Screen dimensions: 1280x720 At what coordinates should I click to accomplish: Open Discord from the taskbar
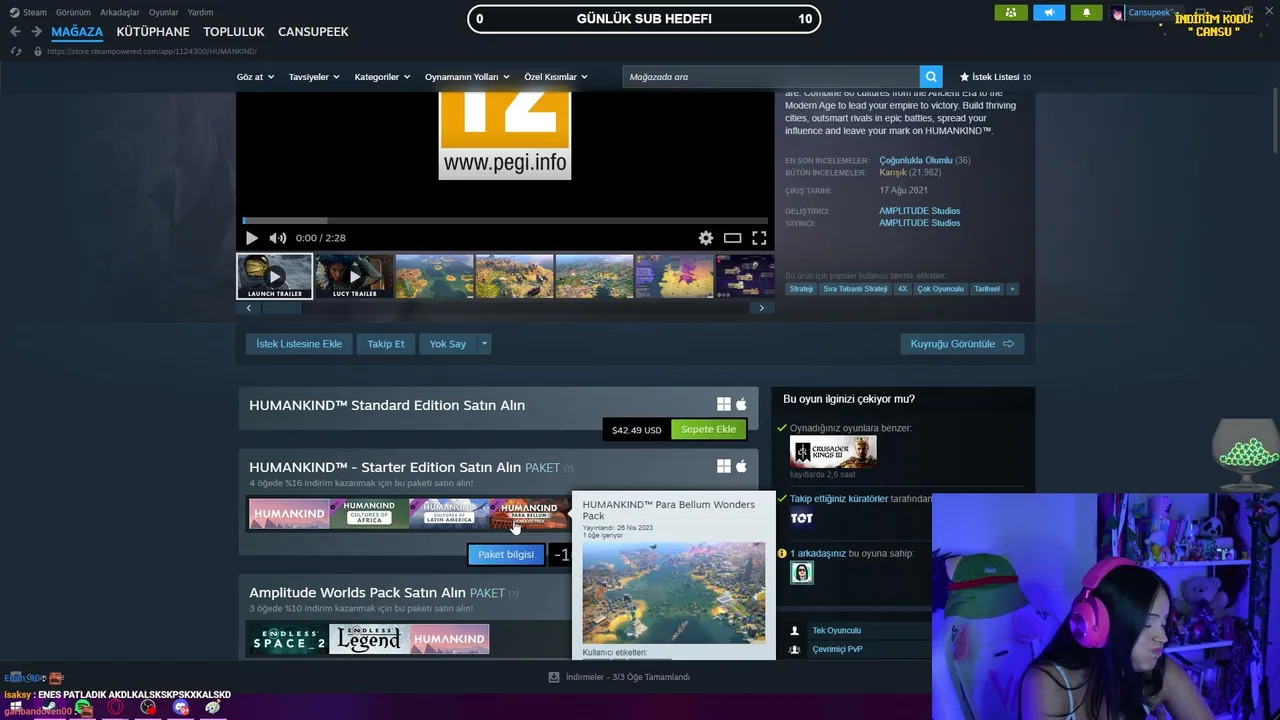point(181,708)
